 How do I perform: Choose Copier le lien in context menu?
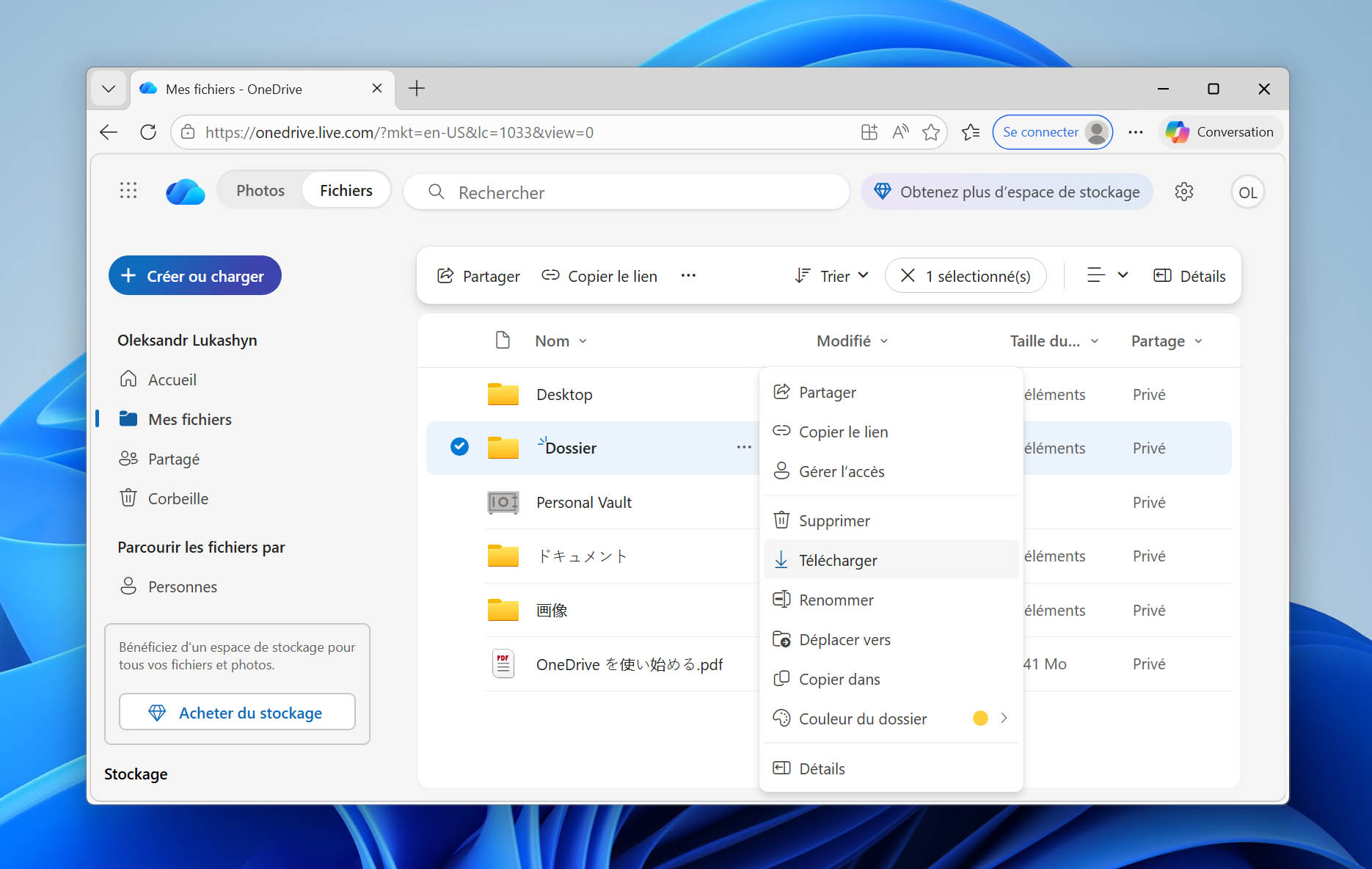click(891, 432)
